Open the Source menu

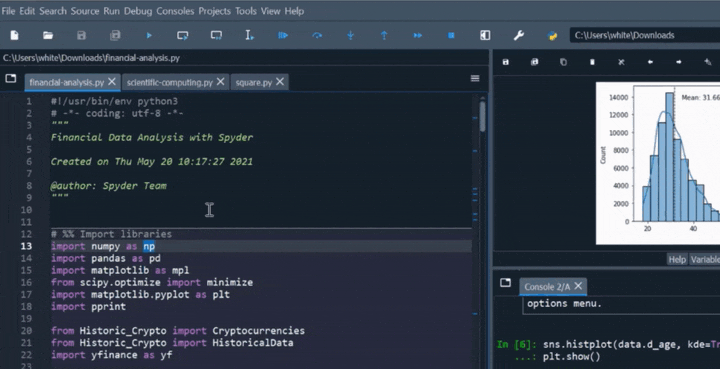pyautogui.click(x=85, y=11)
